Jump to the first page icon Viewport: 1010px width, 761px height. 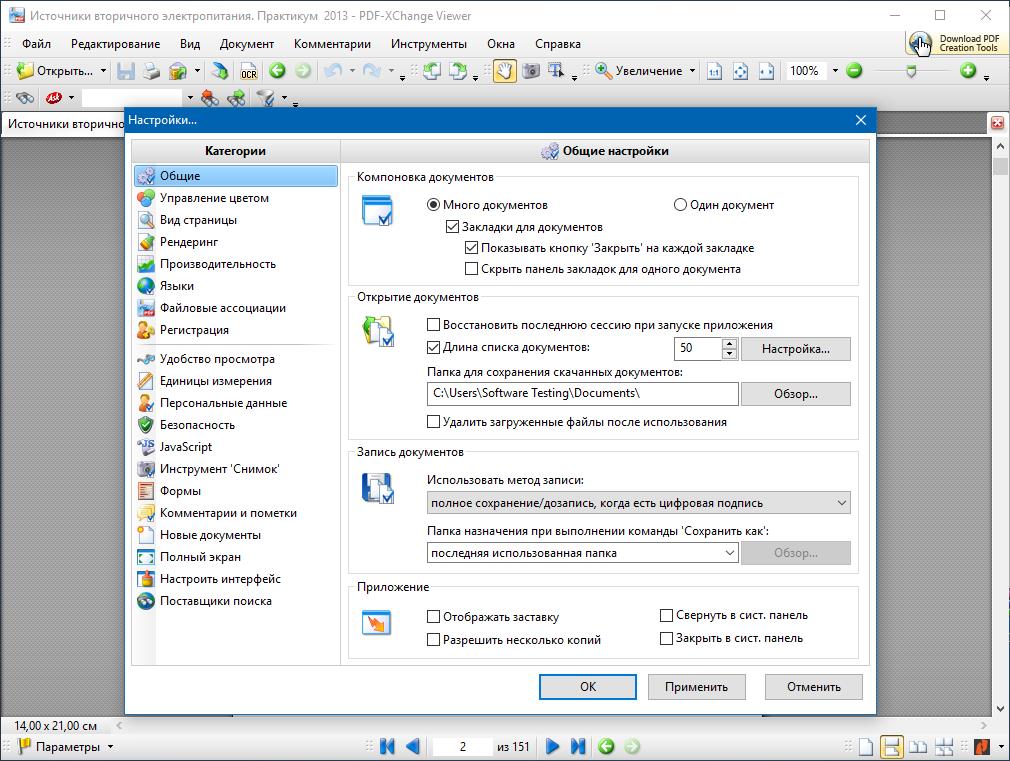(387, 746)
